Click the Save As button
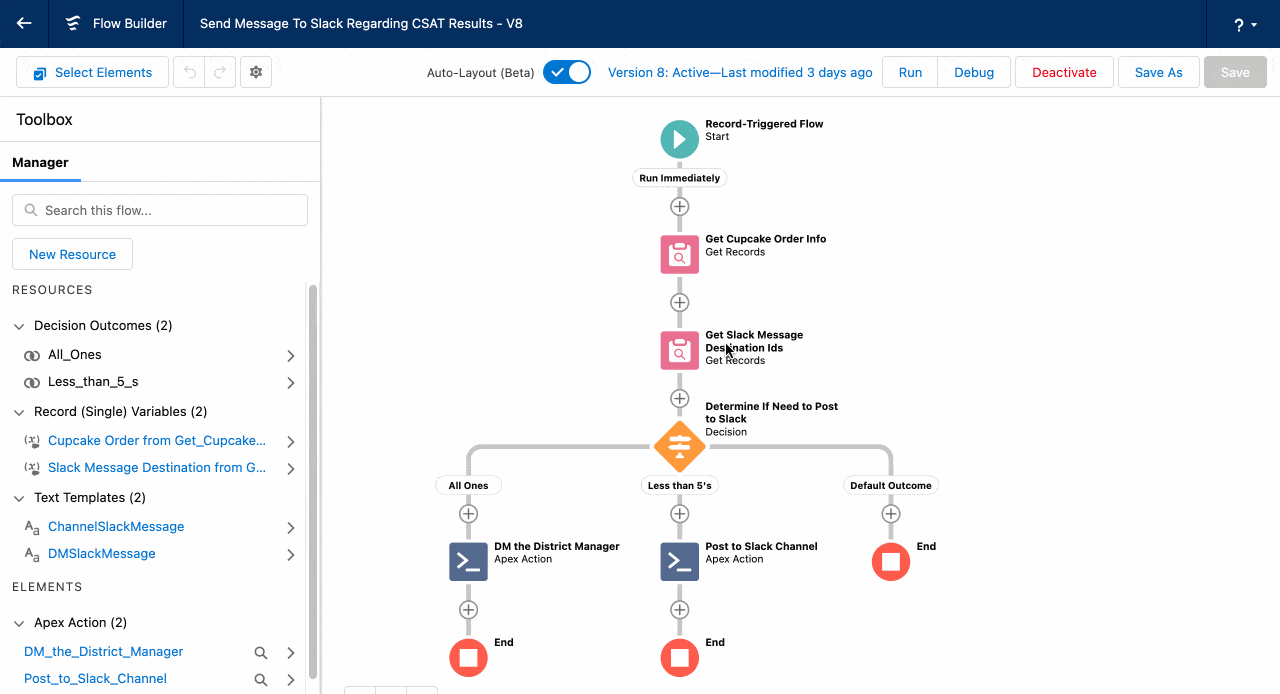 (1159, 72)
